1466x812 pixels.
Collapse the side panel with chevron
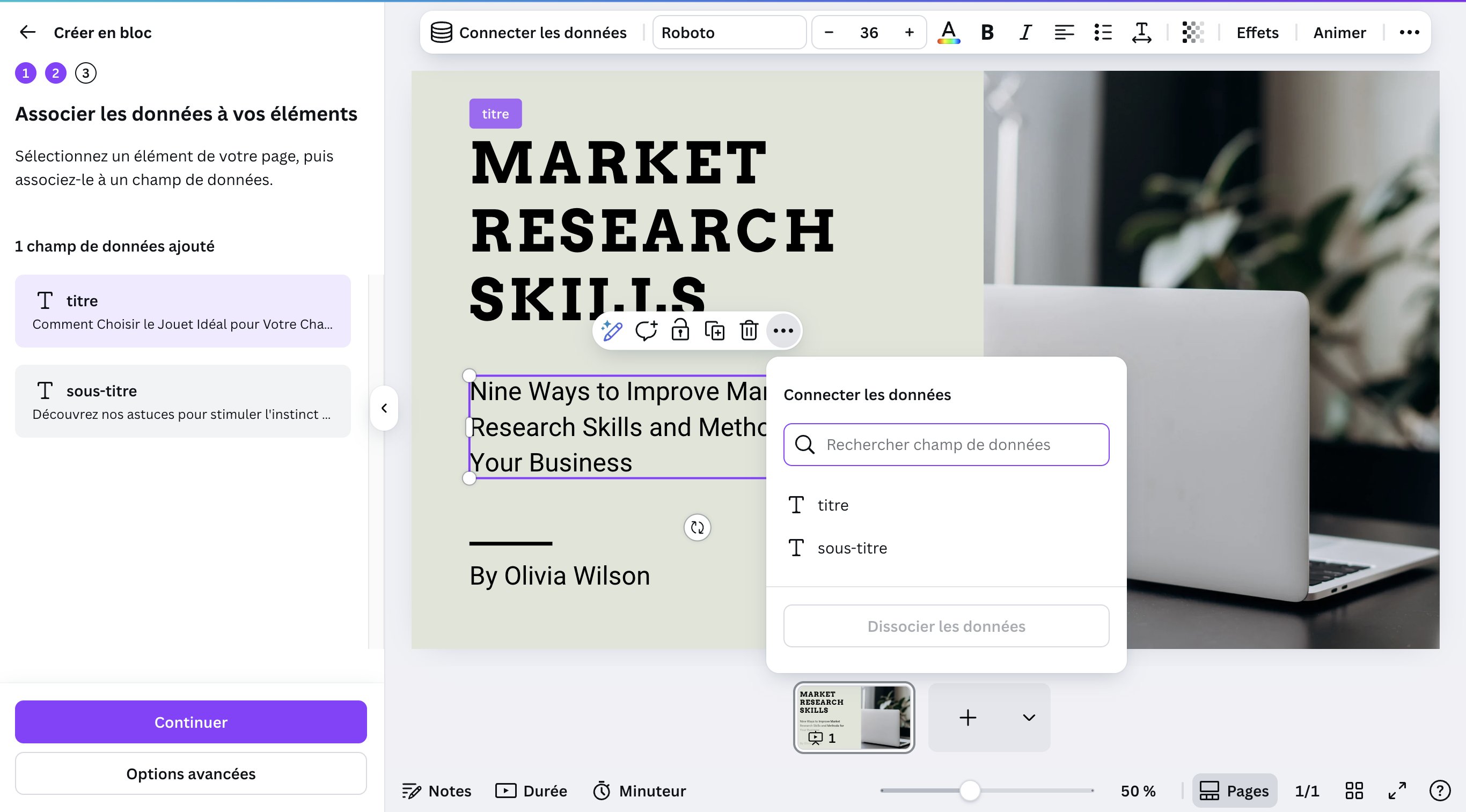(x=384, y=408)
